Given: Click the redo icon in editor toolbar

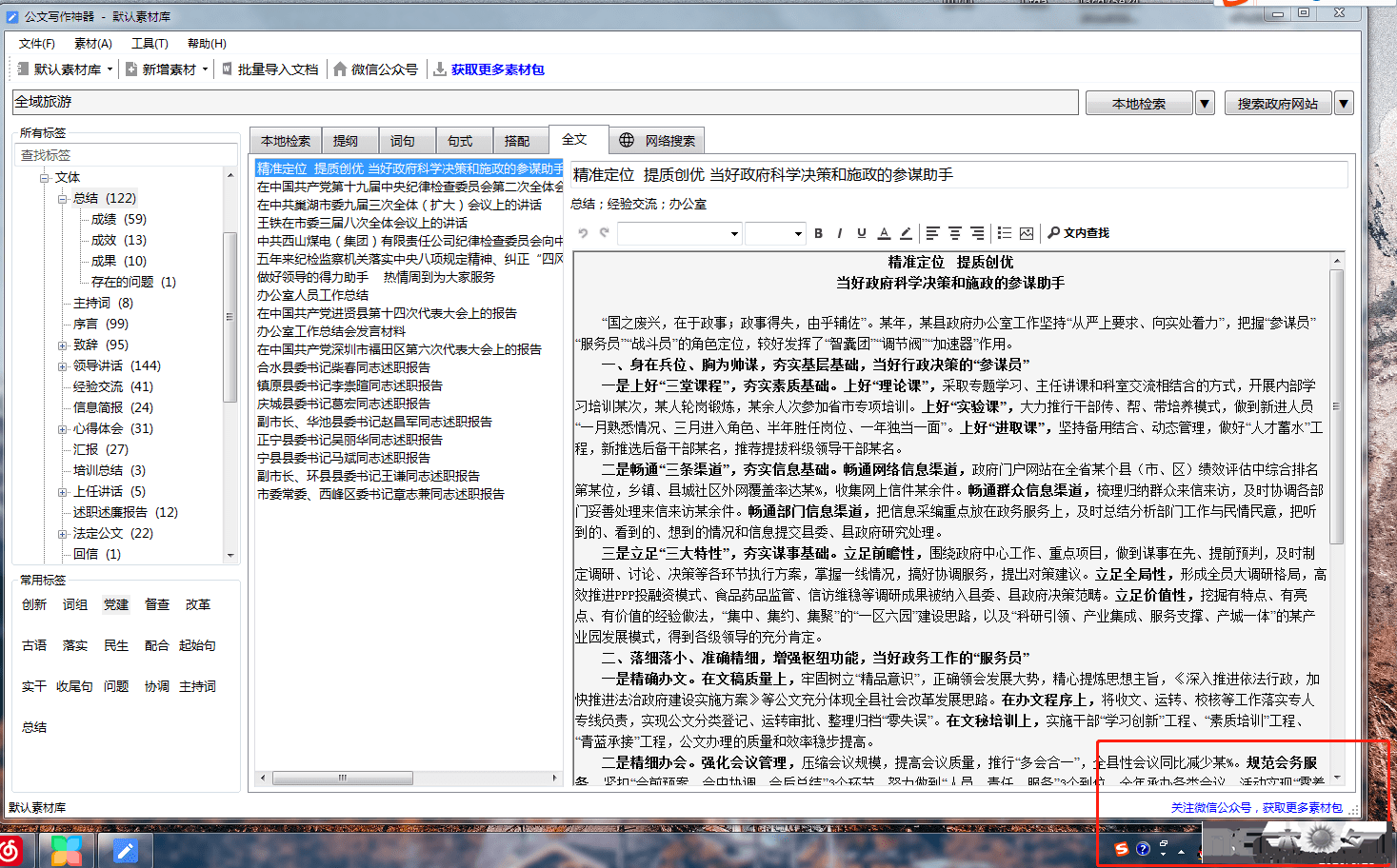Looking at the screenshot, I should [x=604, y=233].
